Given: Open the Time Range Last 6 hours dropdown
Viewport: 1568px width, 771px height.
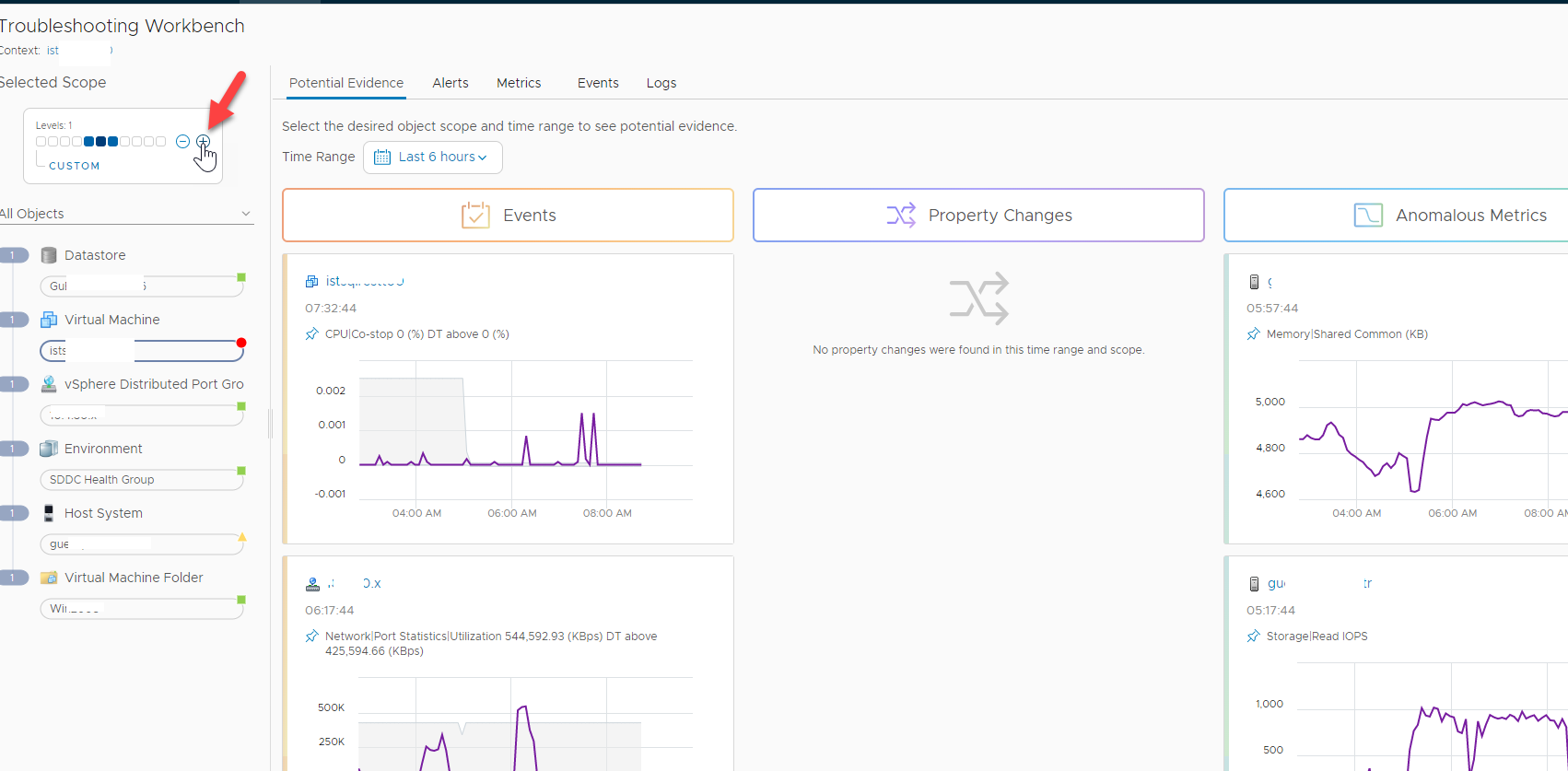Looking at the screenshot, I should tap(433, 158).
